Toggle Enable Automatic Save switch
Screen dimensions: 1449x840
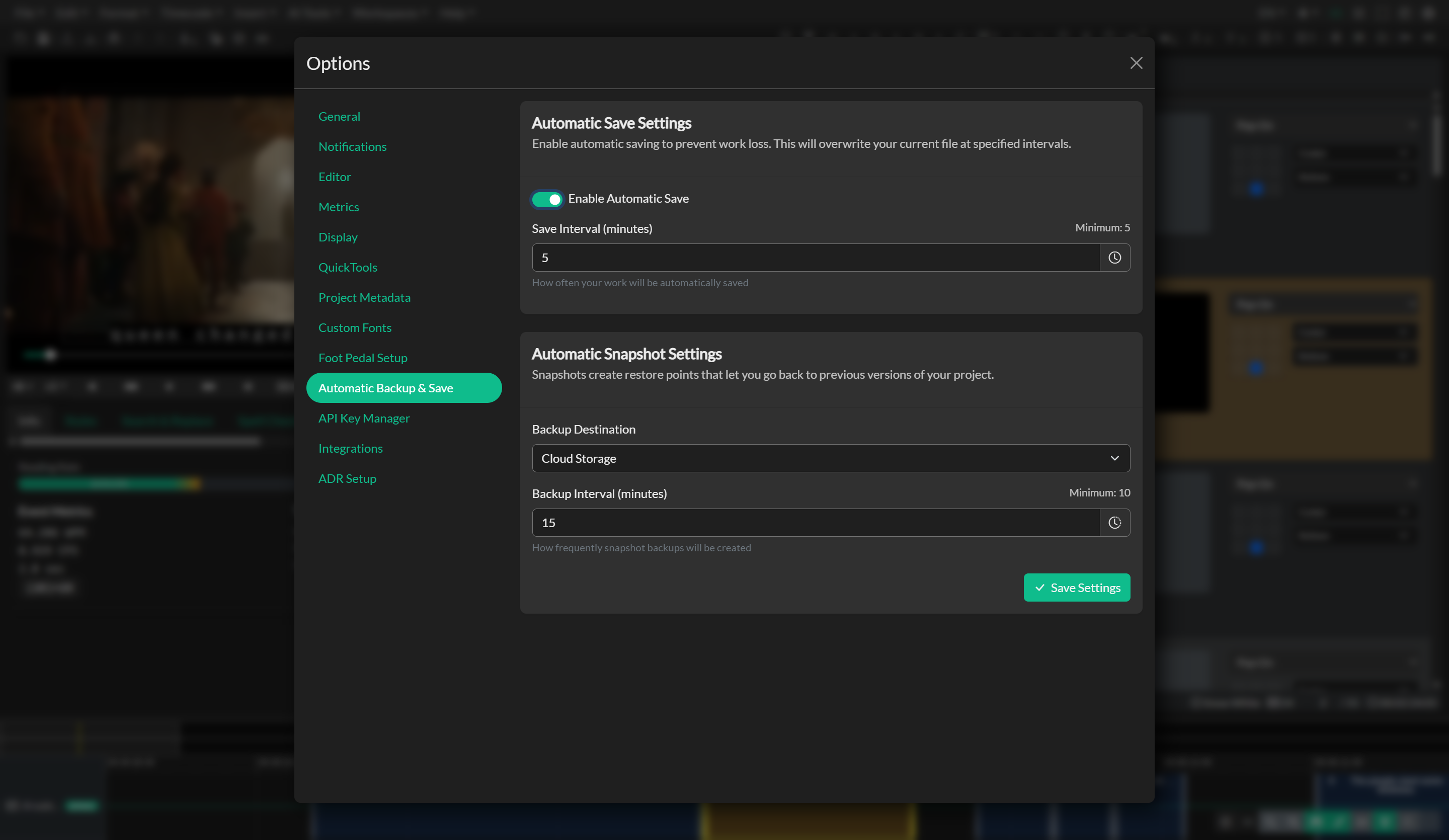pos(547,199)
